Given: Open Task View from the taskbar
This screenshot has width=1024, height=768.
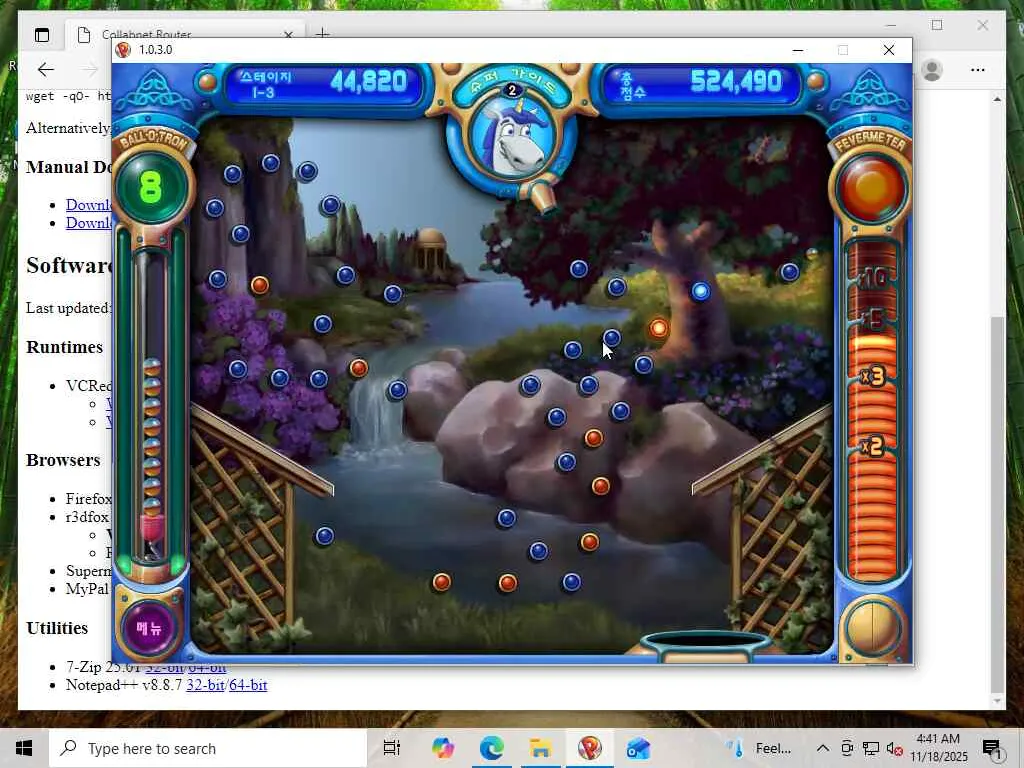Looking at the screenshot, I should tap(392, 748).
